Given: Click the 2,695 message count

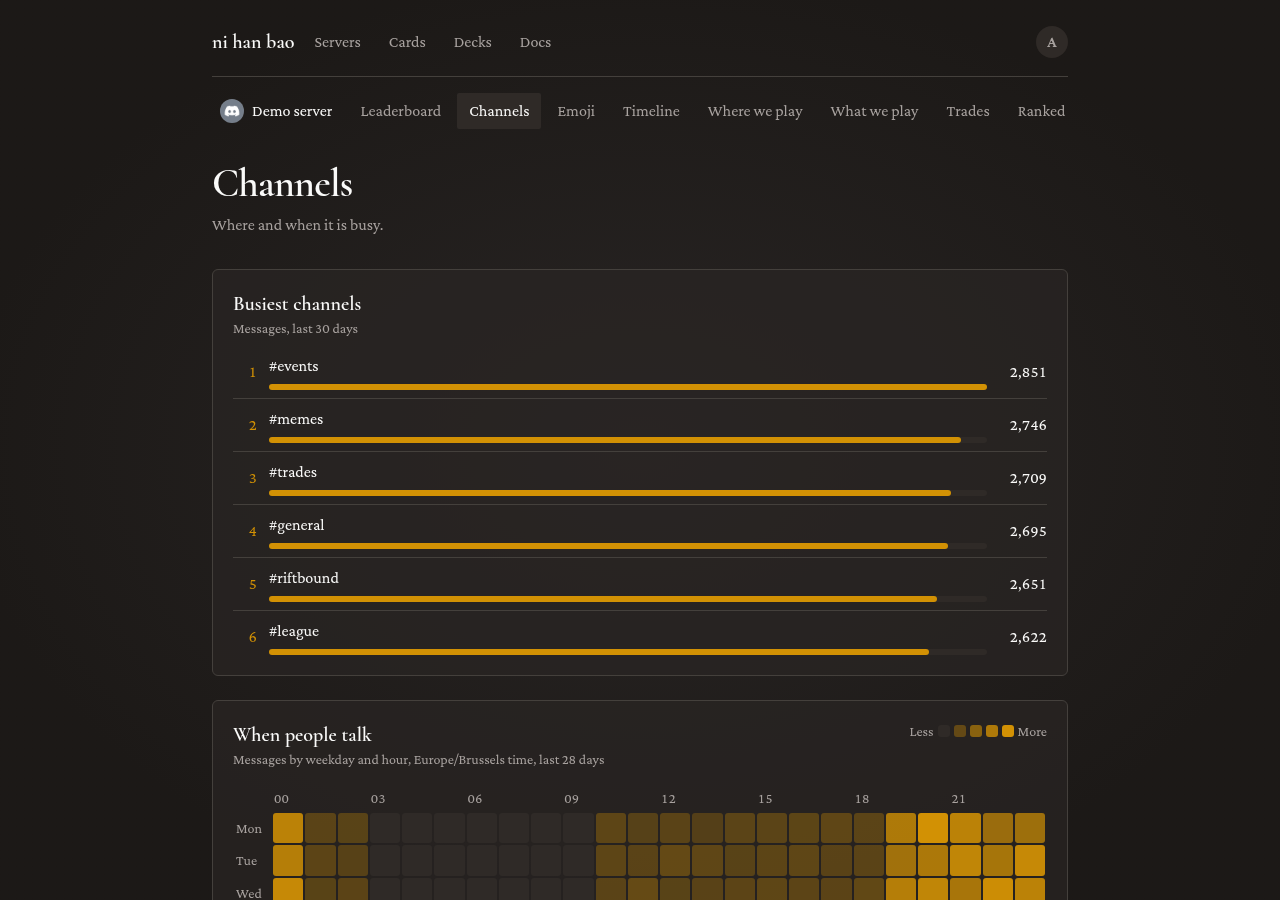Looking at the screenshot, I should pyautogui.click(x=1028, y=531).
